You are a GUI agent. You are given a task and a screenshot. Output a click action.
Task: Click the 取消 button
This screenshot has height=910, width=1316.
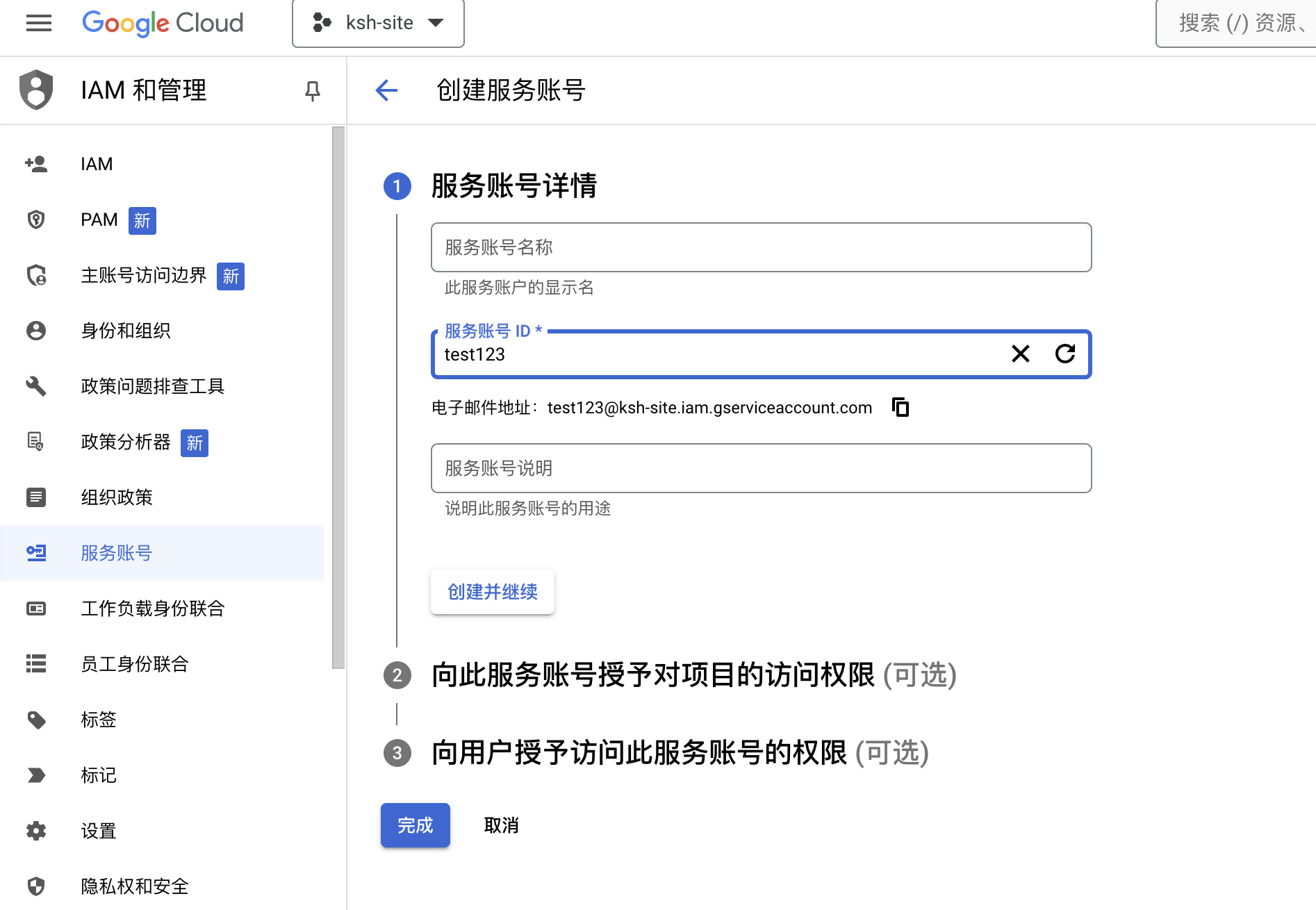[x=501, y=825]
